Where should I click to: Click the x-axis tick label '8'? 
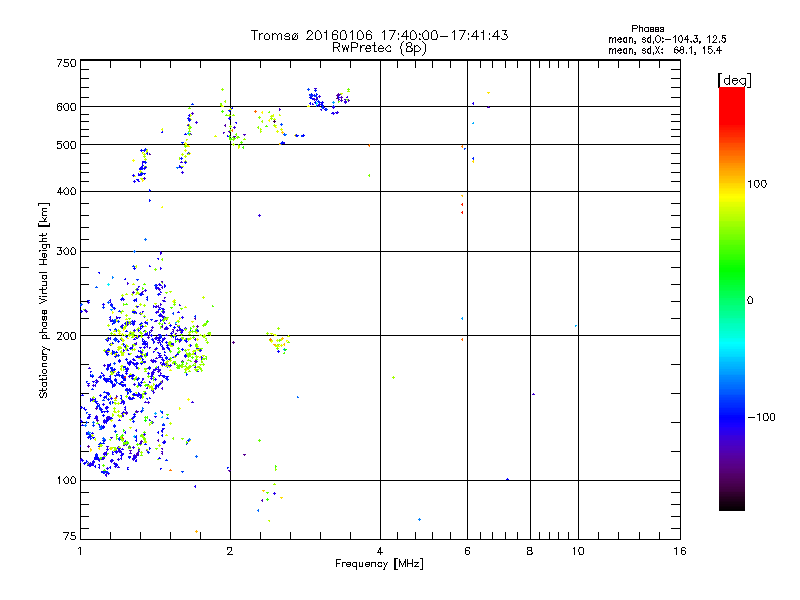click(x=530, y=551)
